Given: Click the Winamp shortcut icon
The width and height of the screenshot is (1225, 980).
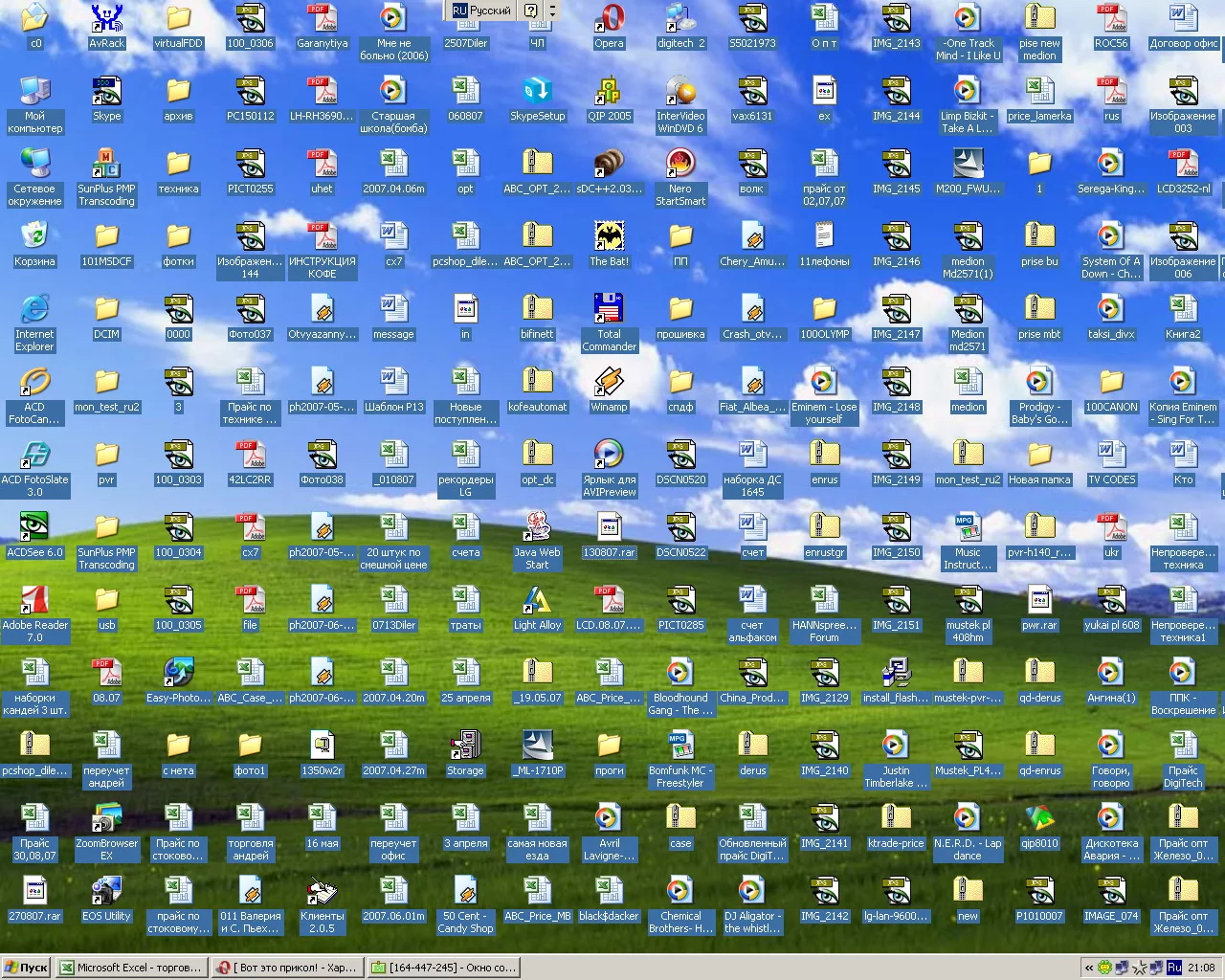Looking at the screenshot, I should 609,389.
